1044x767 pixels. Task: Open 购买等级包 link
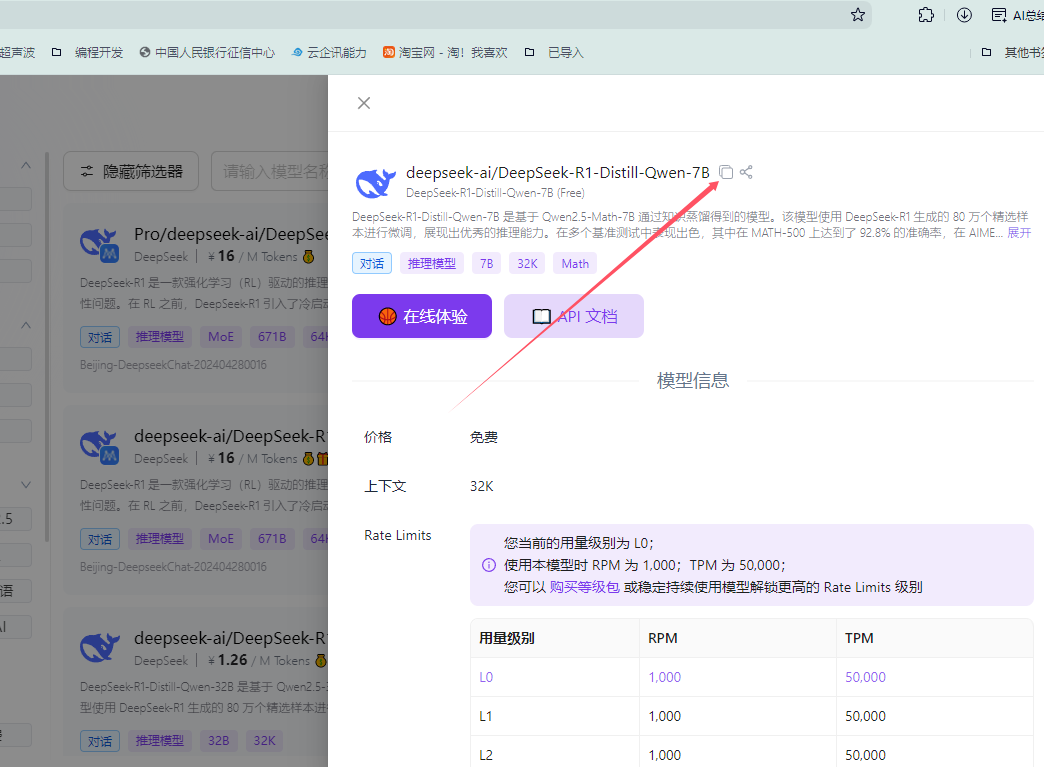point(585,587)
